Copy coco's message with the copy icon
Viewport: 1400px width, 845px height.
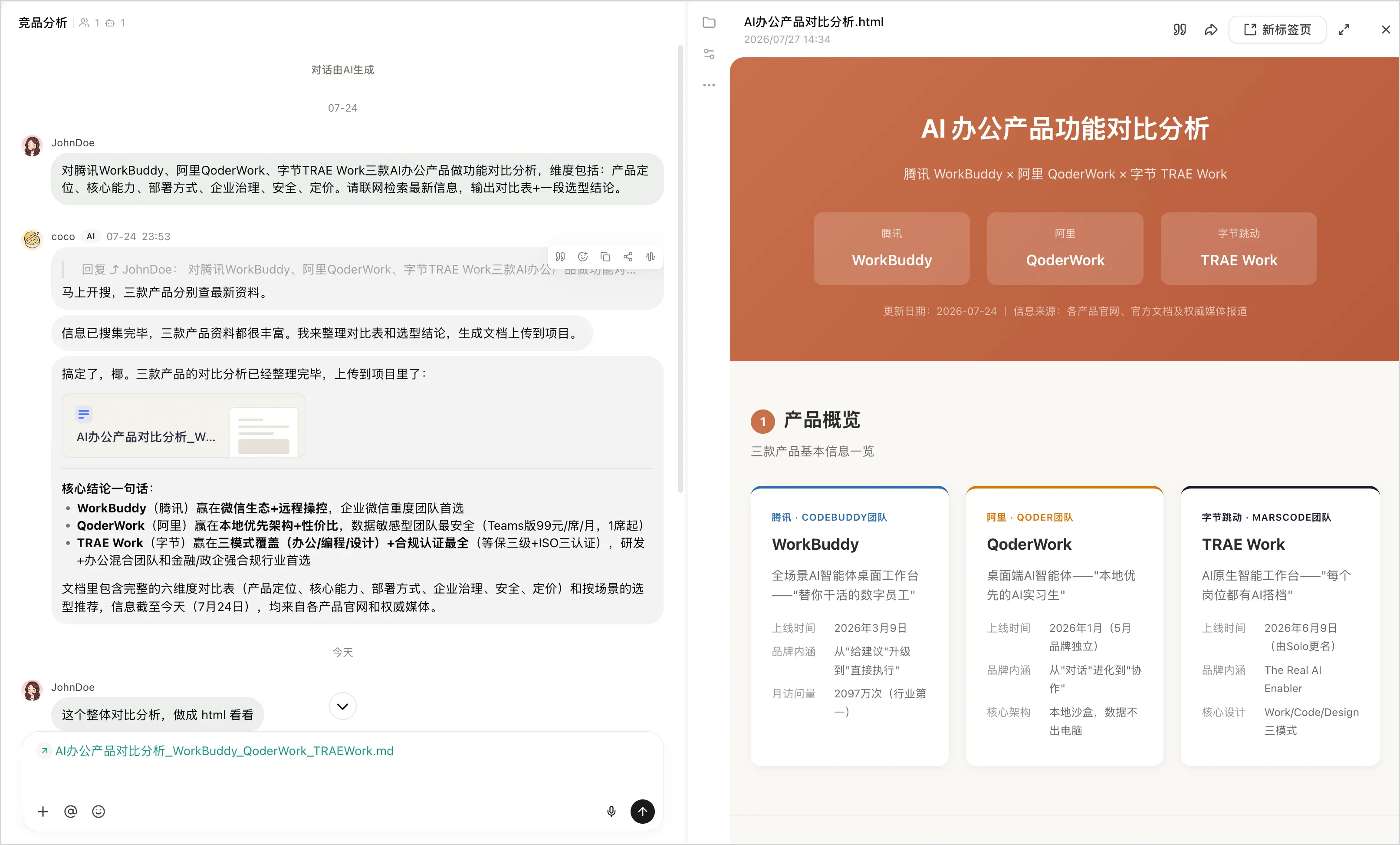[605, 257]
